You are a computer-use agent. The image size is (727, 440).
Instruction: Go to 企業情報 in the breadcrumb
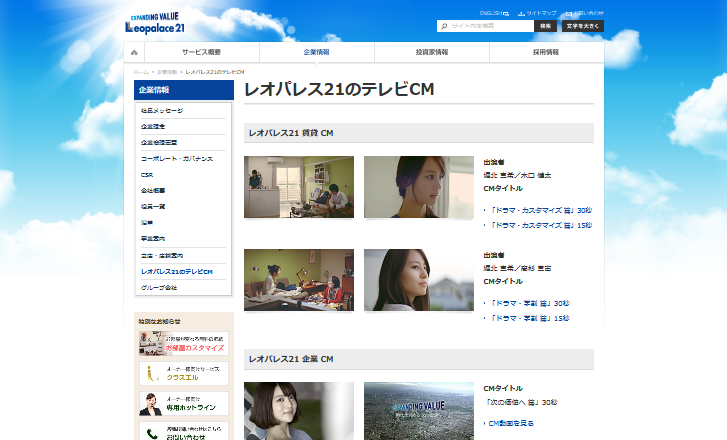pos(167,72)
